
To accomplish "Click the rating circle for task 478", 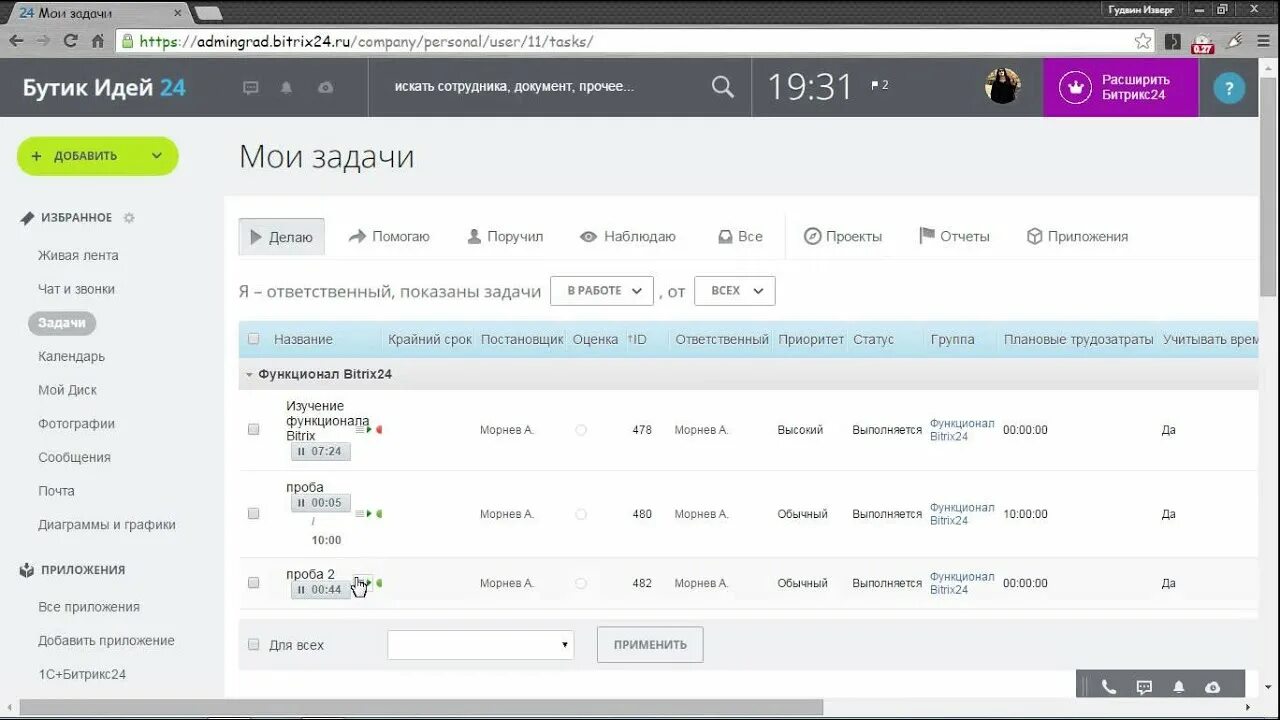I will (581, 430).
